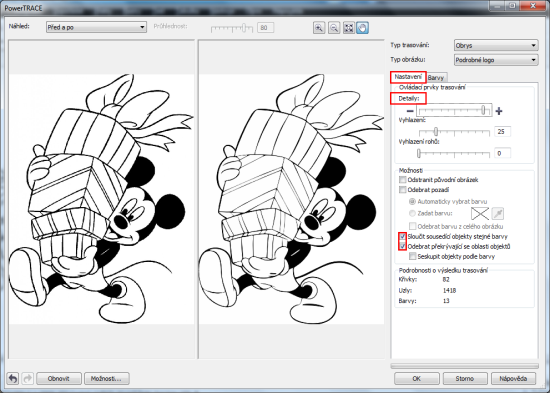Switch to the Barvy tab
Image resolution: width=550 pixels, height=393 pixels.
pyautogui.click(x=436, y=78)
